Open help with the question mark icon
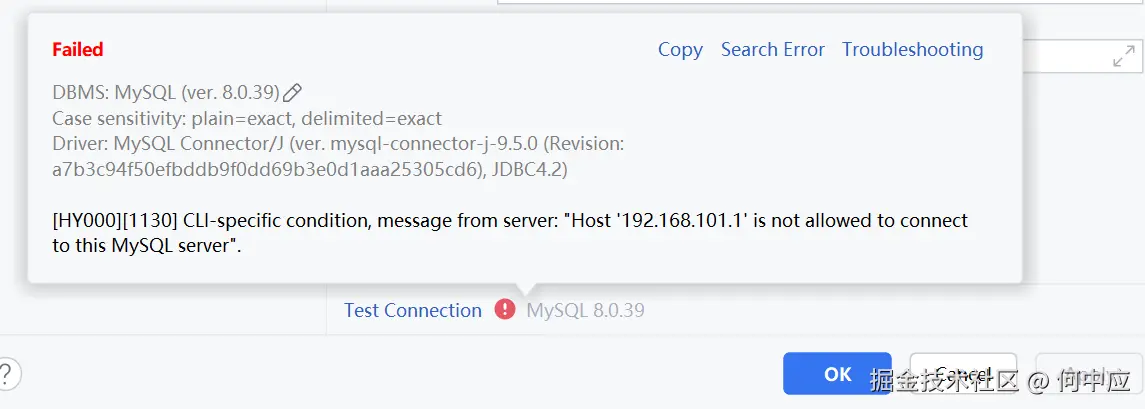The image size is (1145, 409). 6,375
